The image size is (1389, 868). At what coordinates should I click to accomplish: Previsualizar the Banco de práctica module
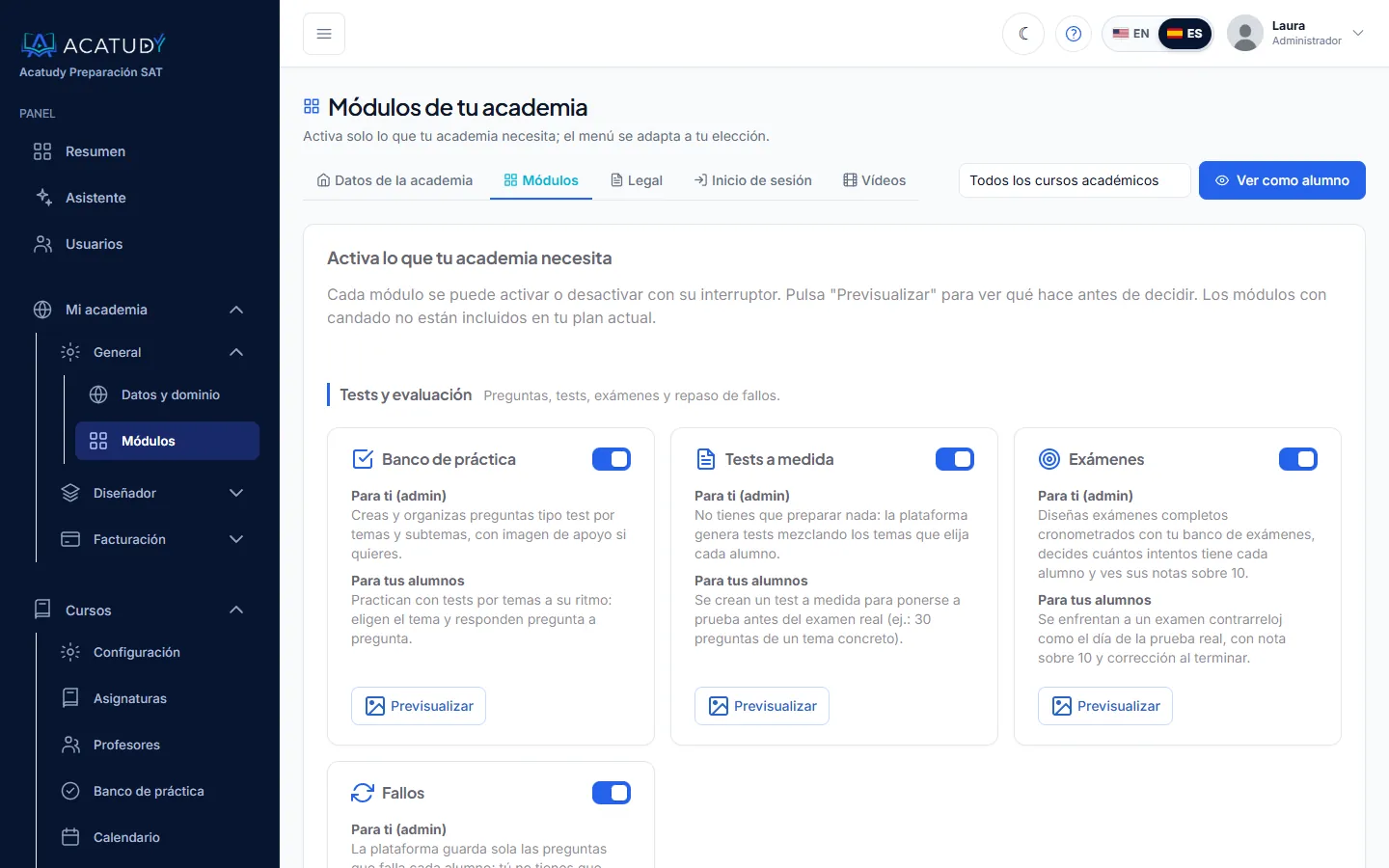419,706
